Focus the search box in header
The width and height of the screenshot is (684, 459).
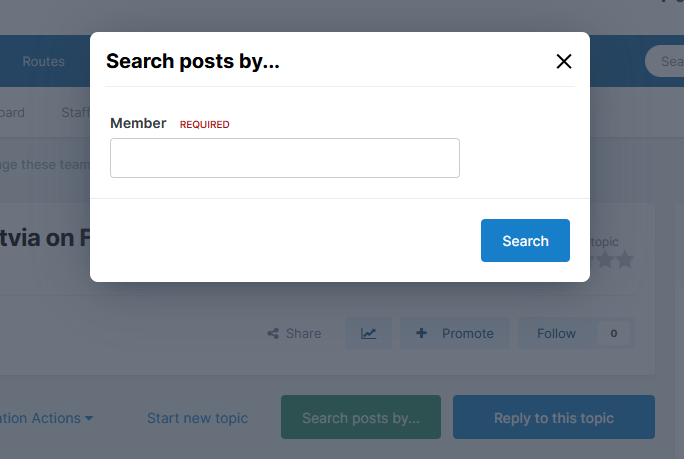tap(666, 61)
